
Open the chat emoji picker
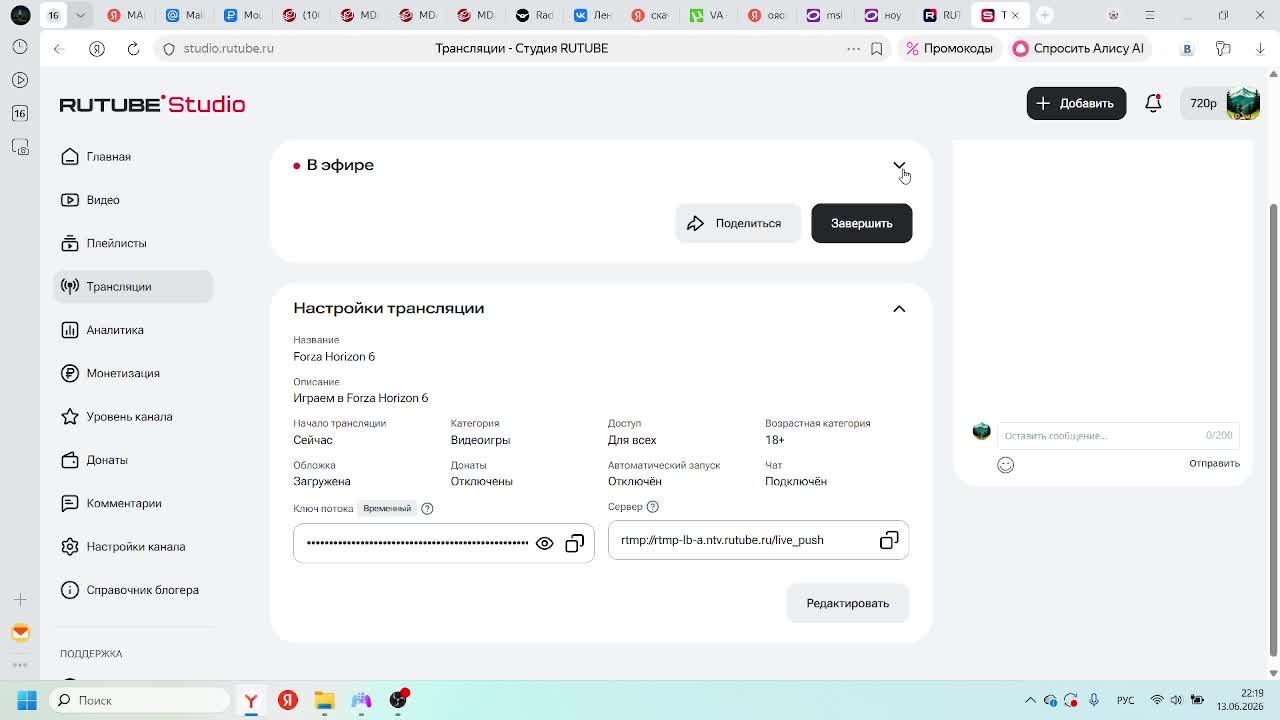click(1006, 465)
